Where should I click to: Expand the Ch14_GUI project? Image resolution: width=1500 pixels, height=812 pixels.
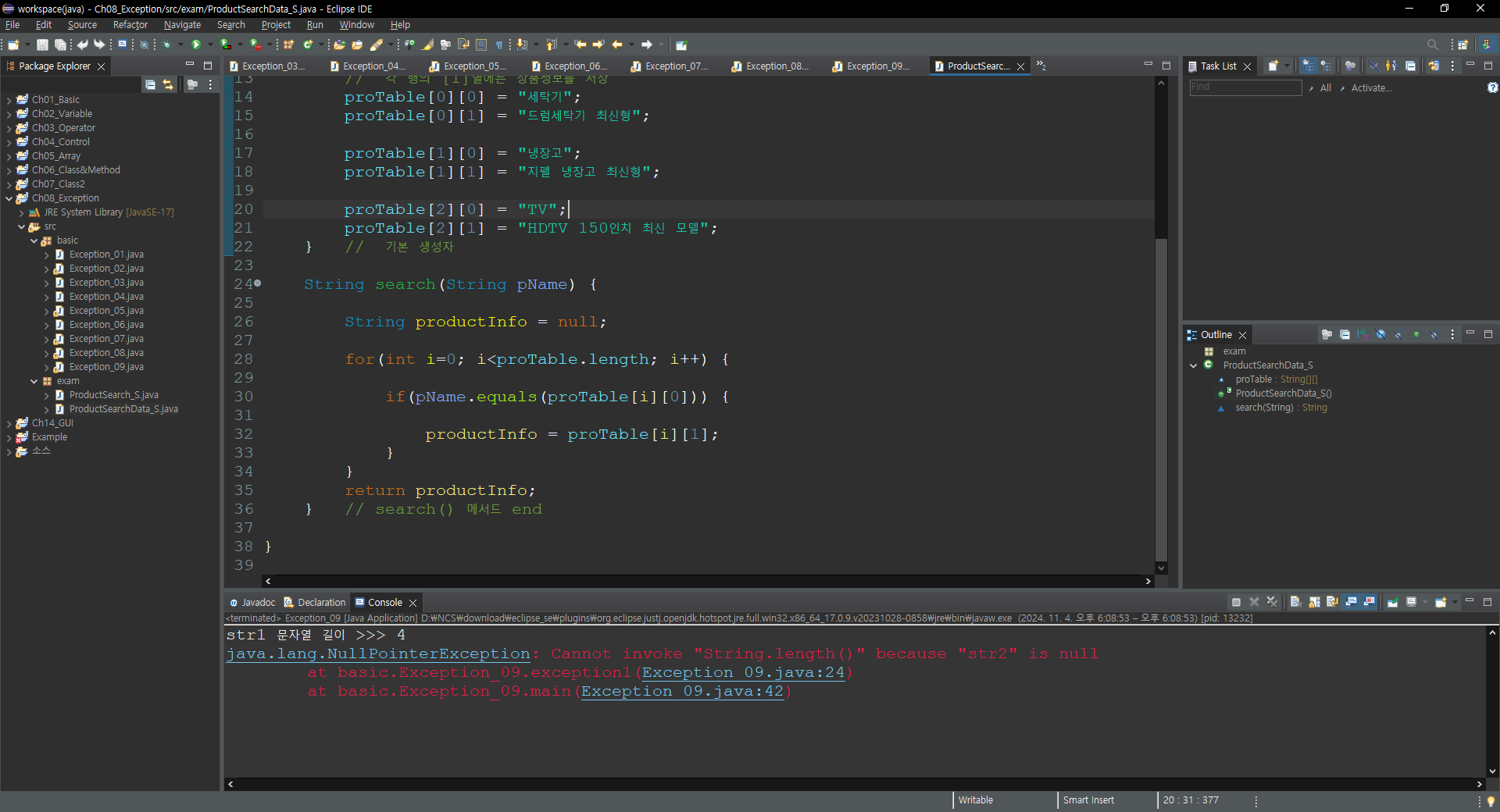point(9,423)
